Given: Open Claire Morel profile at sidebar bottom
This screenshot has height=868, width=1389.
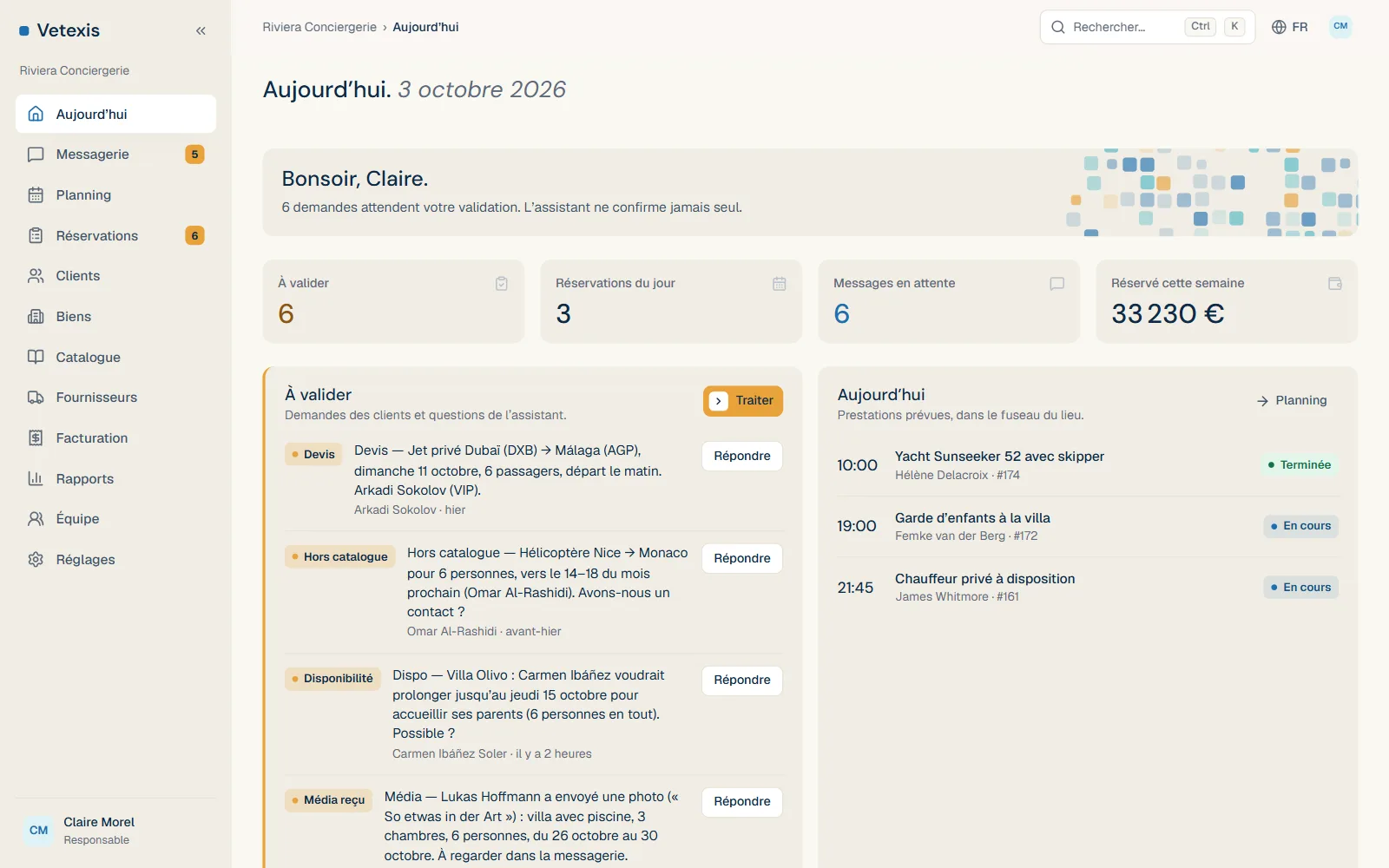Looking at the screenshot, I should point(115,831).
